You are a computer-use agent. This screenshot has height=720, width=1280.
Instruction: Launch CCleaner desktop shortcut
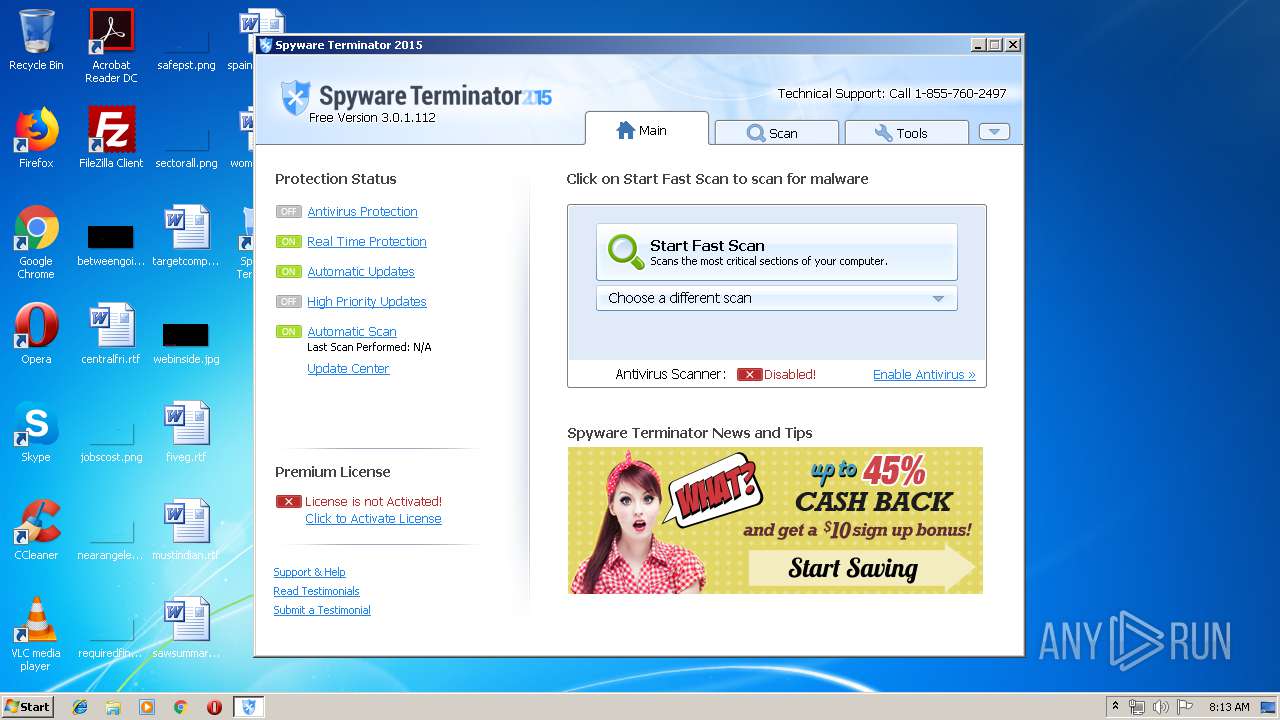(x=36, y=530)
